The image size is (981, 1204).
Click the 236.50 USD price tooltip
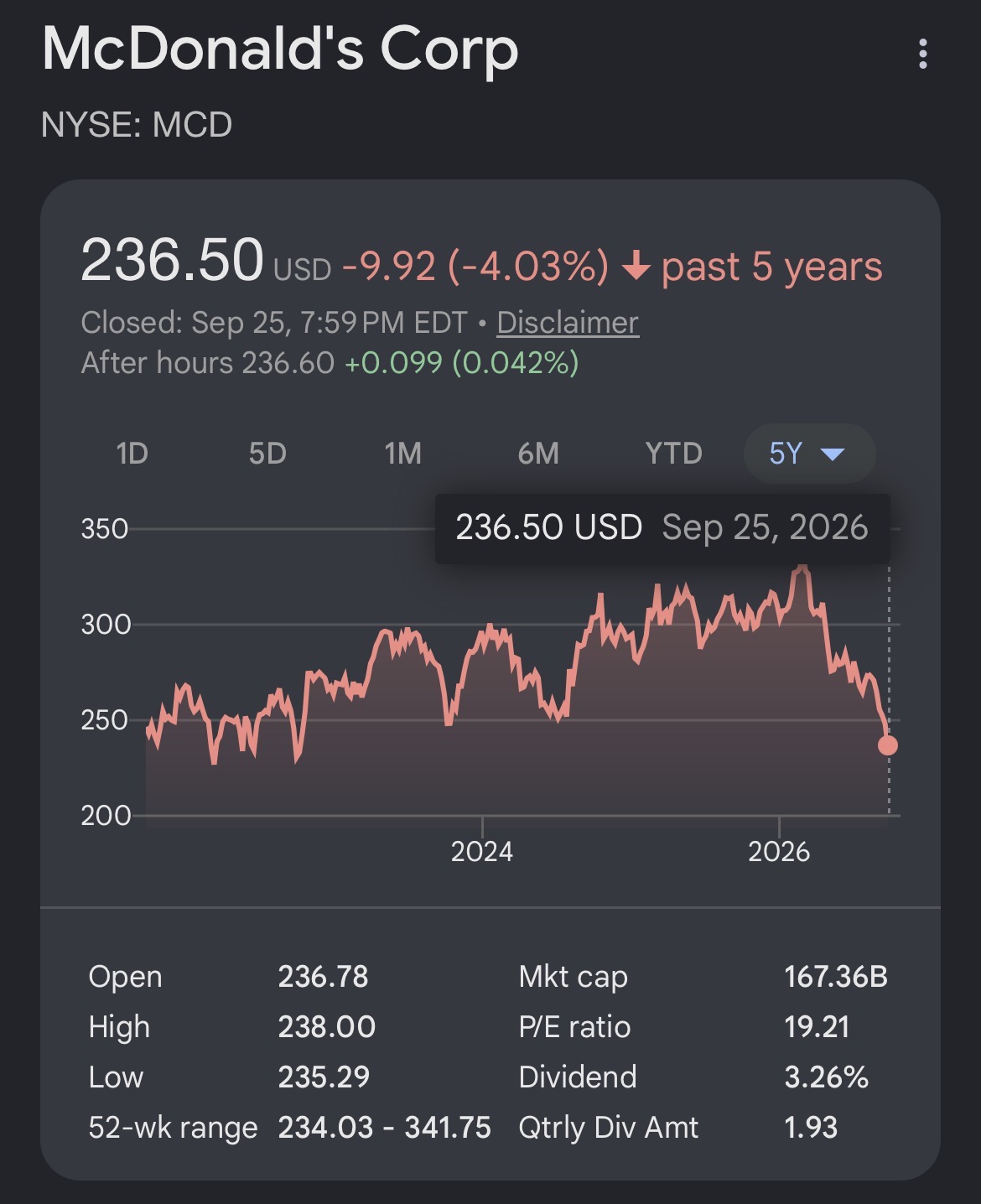click(662, 528)
